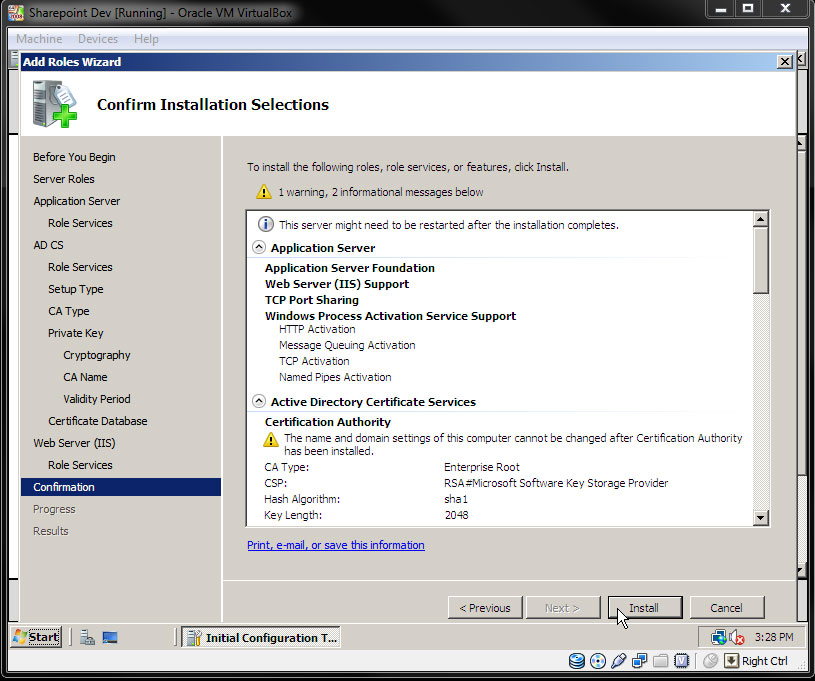Open Role Services under Application Server
815x681 pixels.
pos(80,223)
